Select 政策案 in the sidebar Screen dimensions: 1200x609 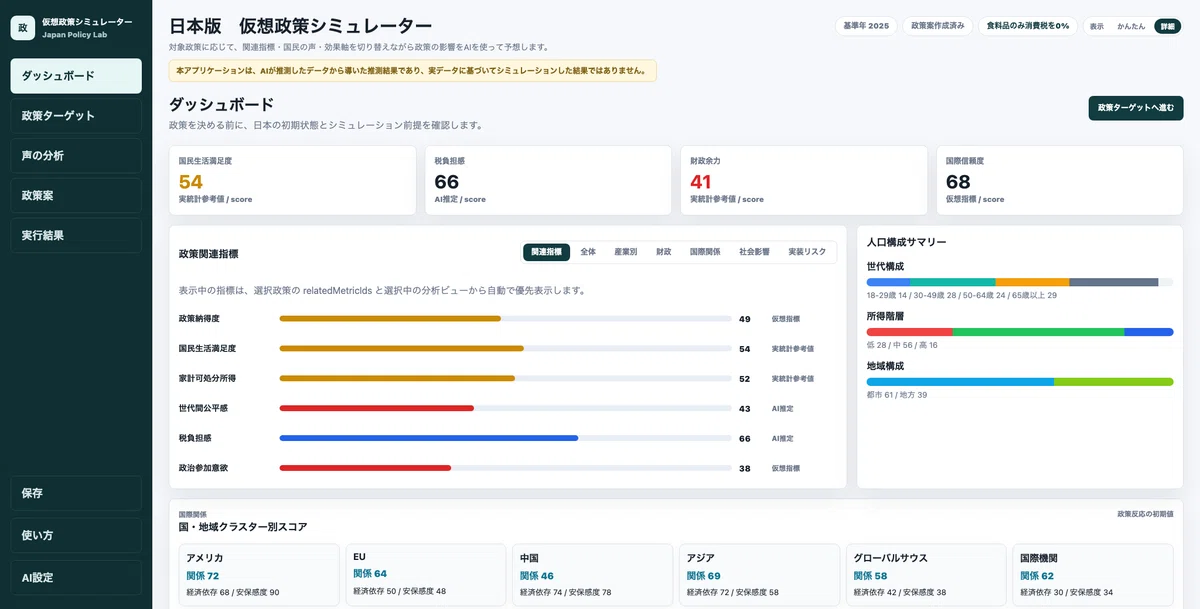tap(76, 196)
